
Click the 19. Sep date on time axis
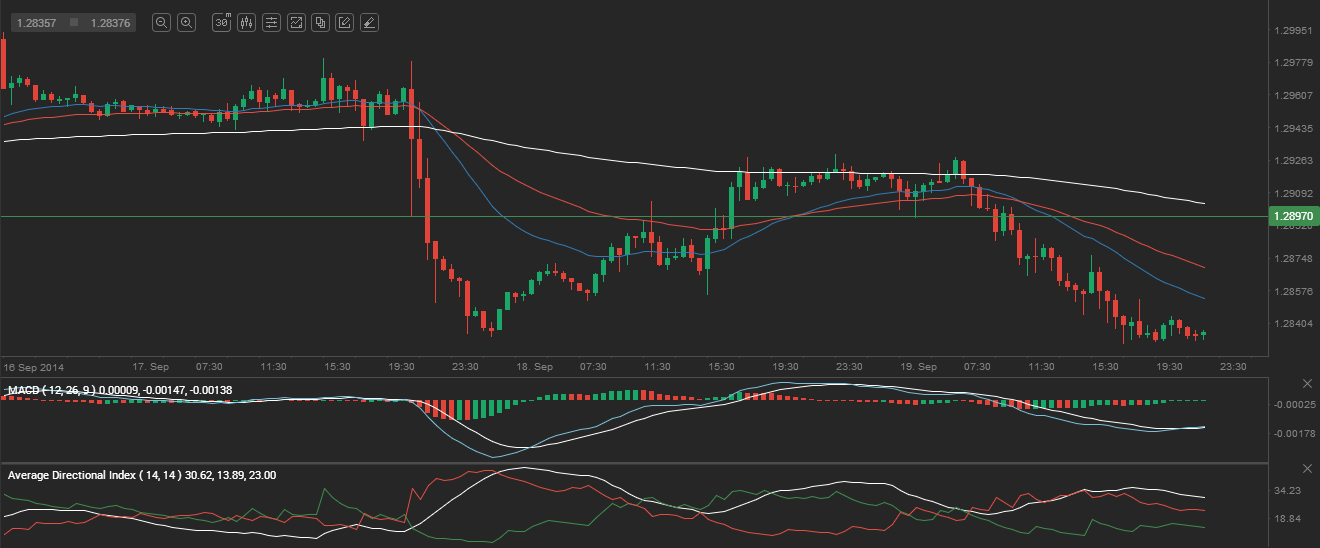[x=921, y=367]
